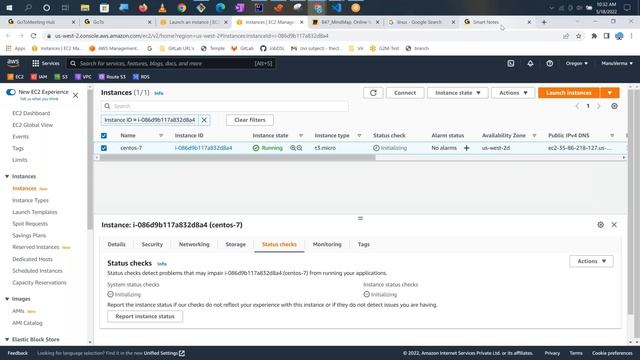Open the Services grid menu

pos(46,63)
